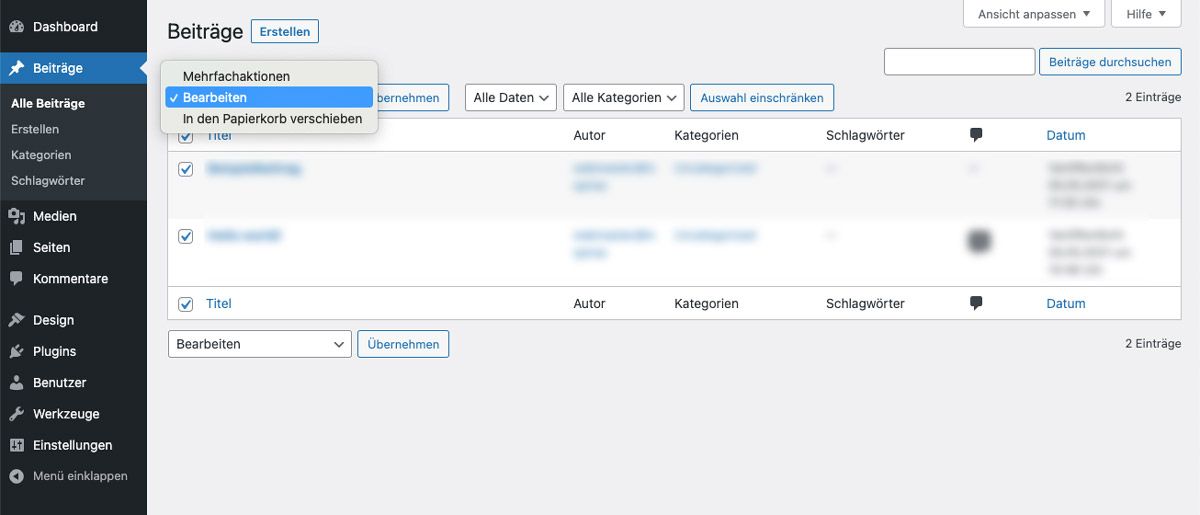The image size is (1200, 515).
Task: Expand Ansicht anpassen screen options
Action: (x=1034, y=14)
